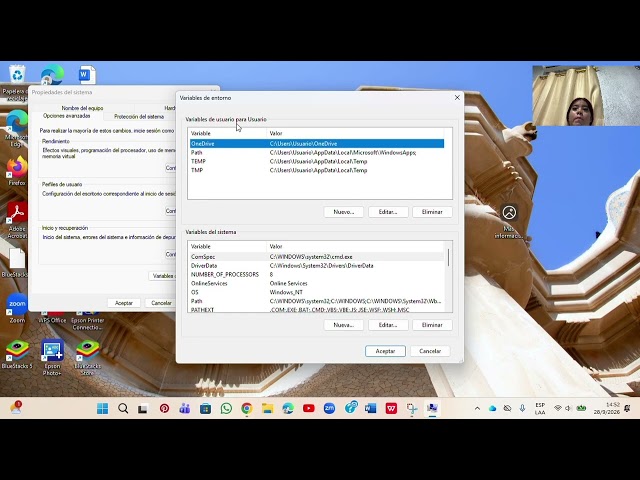Select the OS system variable row
The width and height of the screenshot is (640, 480).
point(317,292)
